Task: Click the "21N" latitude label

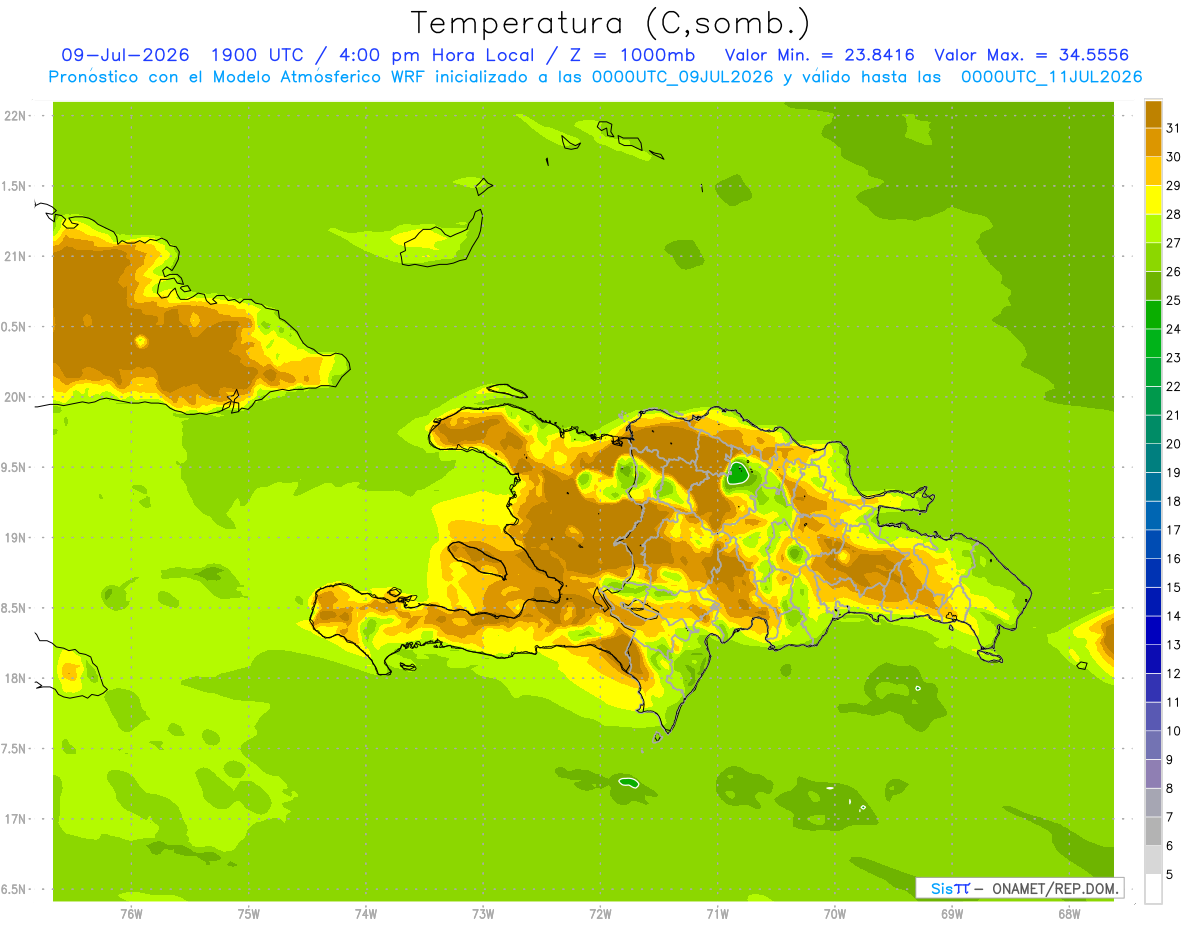Action: click(x=14, y=256)
